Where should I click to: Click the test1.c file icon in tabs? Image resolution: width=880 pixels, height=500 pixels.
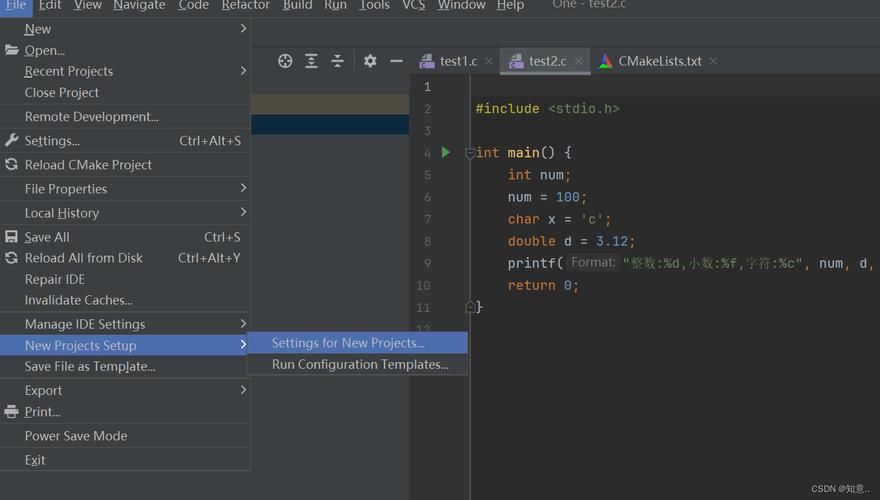(x=427, y=61)
